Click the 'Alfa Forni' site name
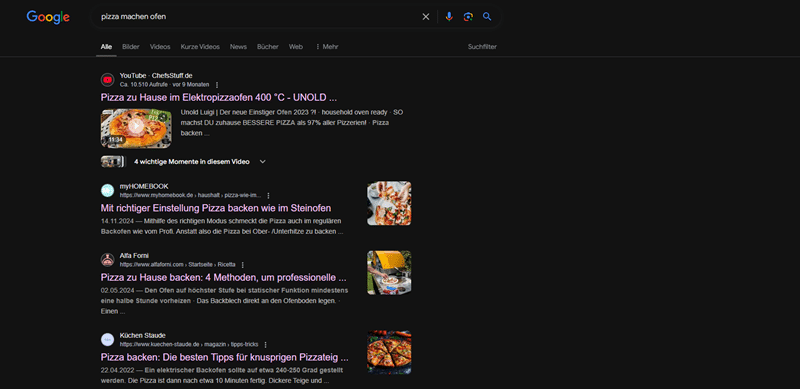The width and height of the screenshot is (800, 389). [x=134, y=256]
